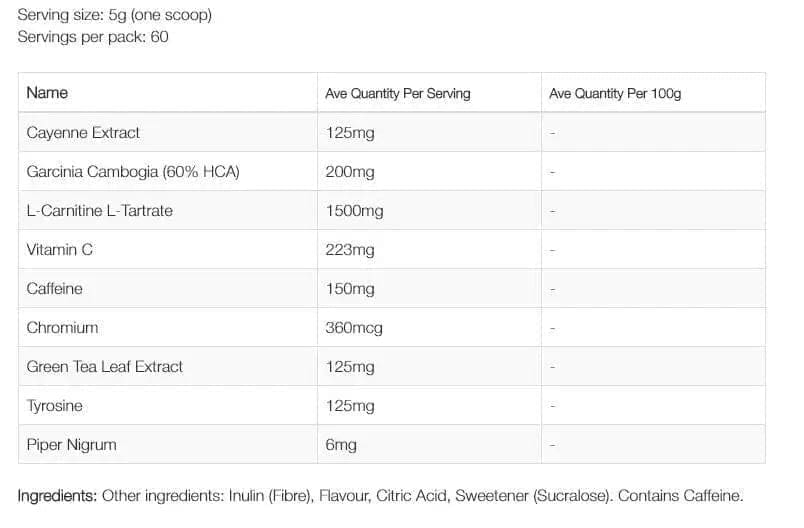Click the Serving size text line
The height and width of the screenshot is (528, 804).
(114, 15)
